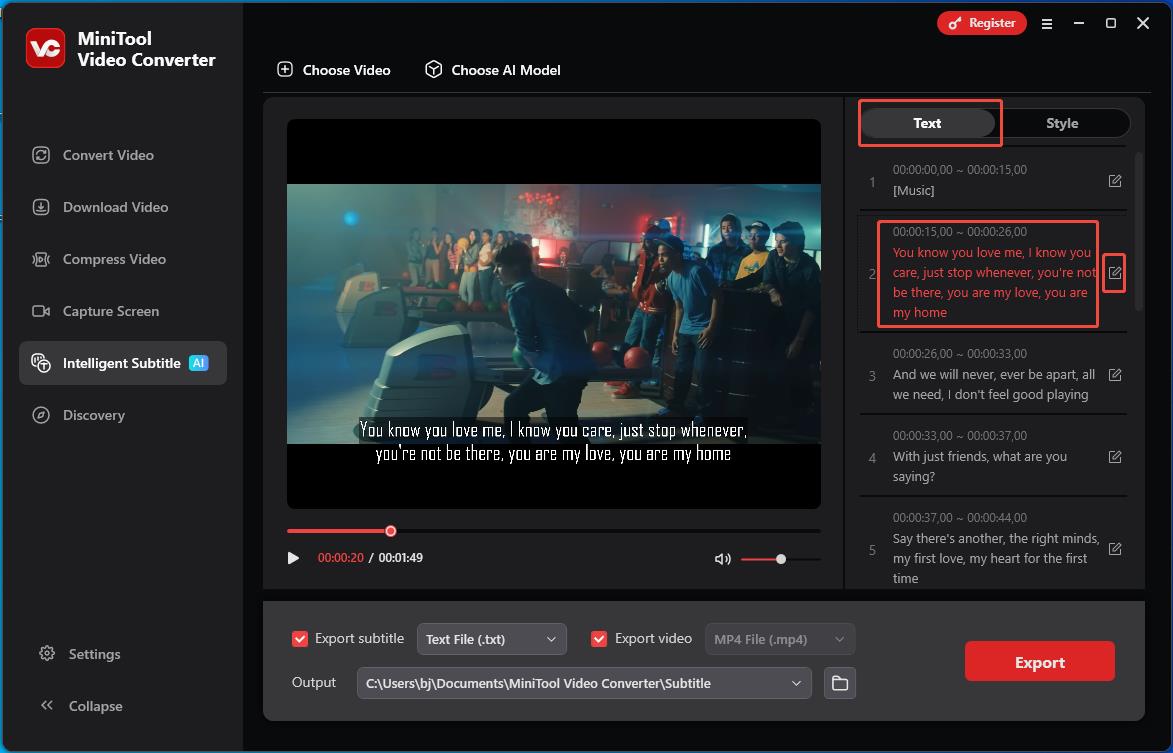Open the hamburger menu in the title bar
The image size is (1173, 753).
pos(1047,24)
